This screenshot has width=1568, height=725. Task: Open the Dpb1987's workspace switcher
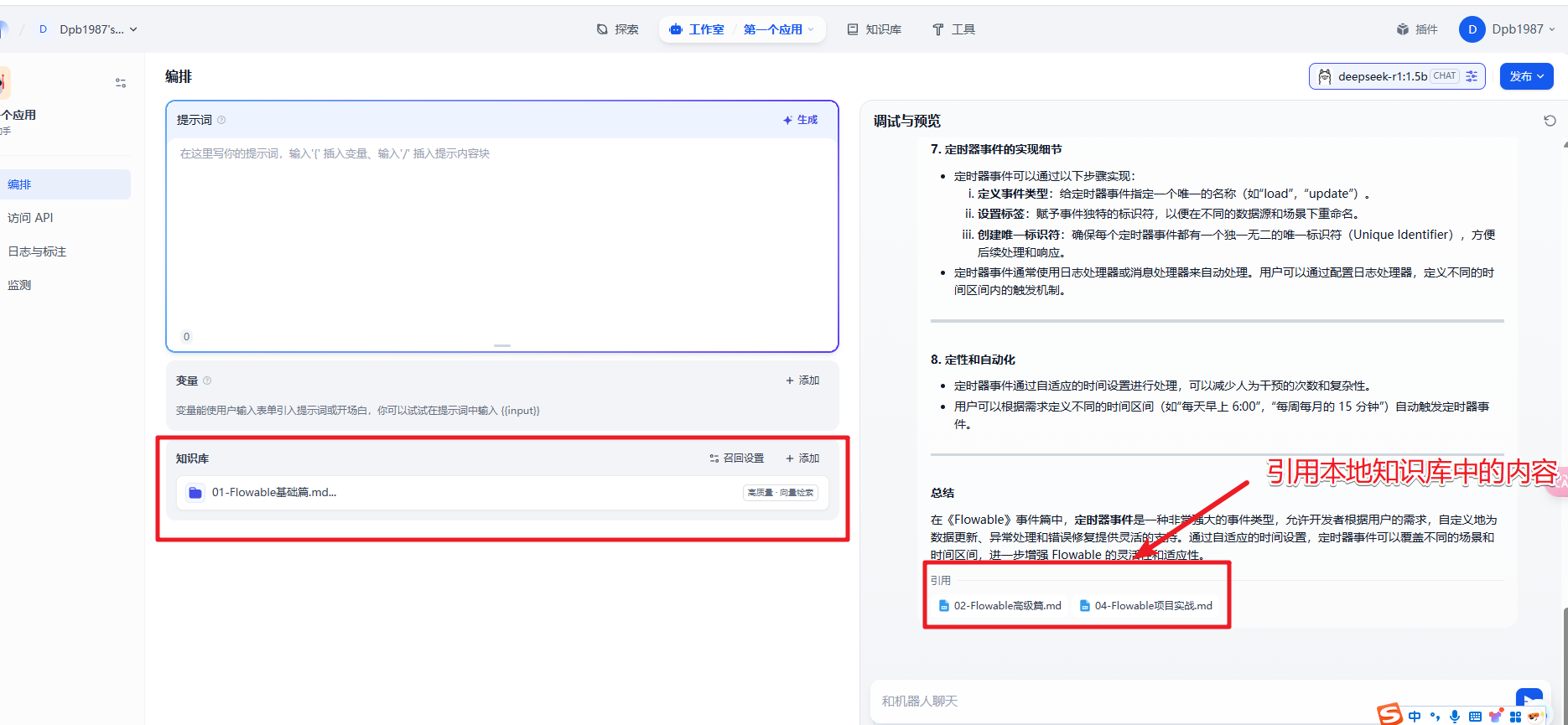point(91,29)
